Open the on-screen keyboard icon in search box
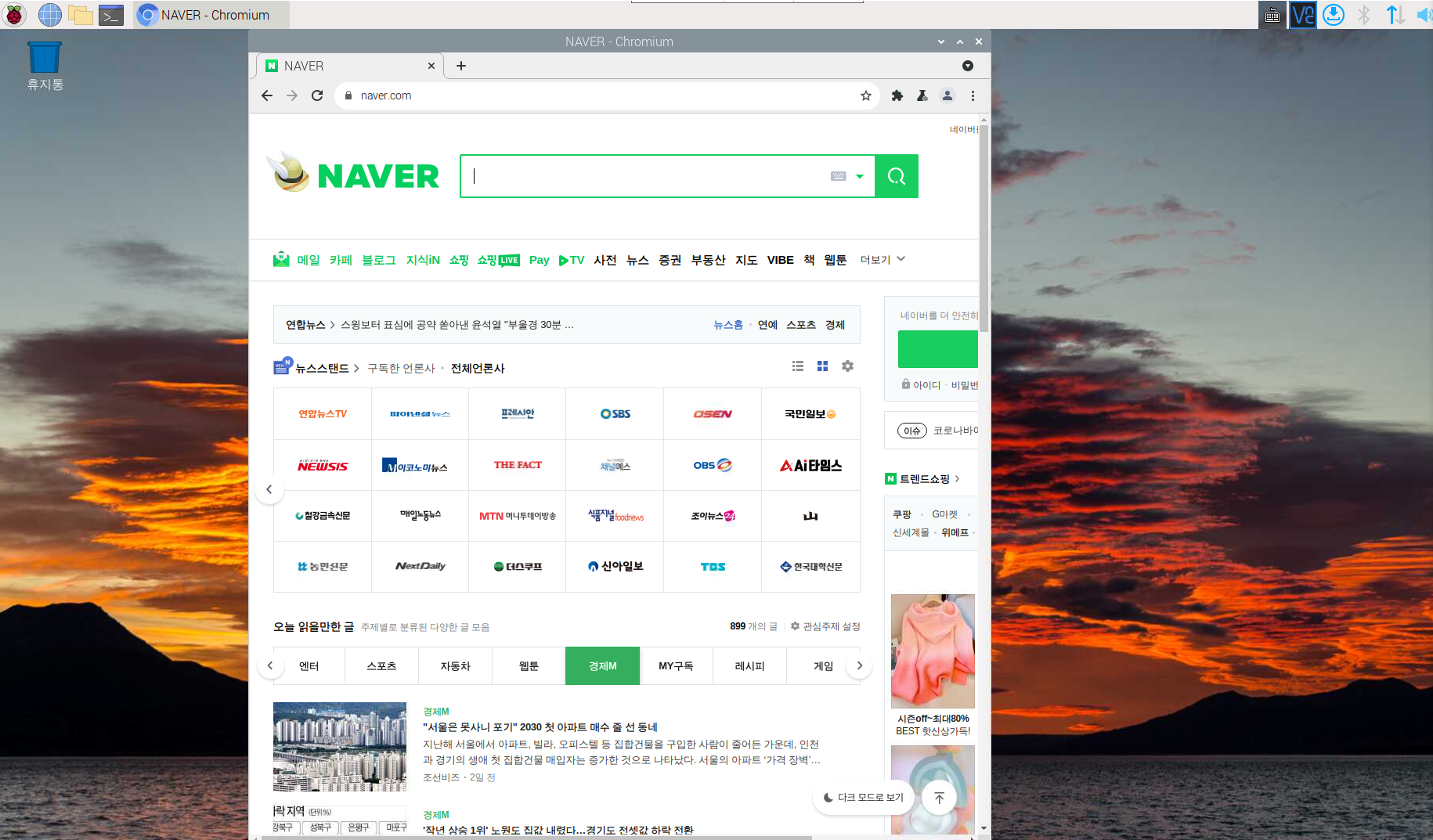Screen dimensions: 1433x840 click(x=838, y=176)
